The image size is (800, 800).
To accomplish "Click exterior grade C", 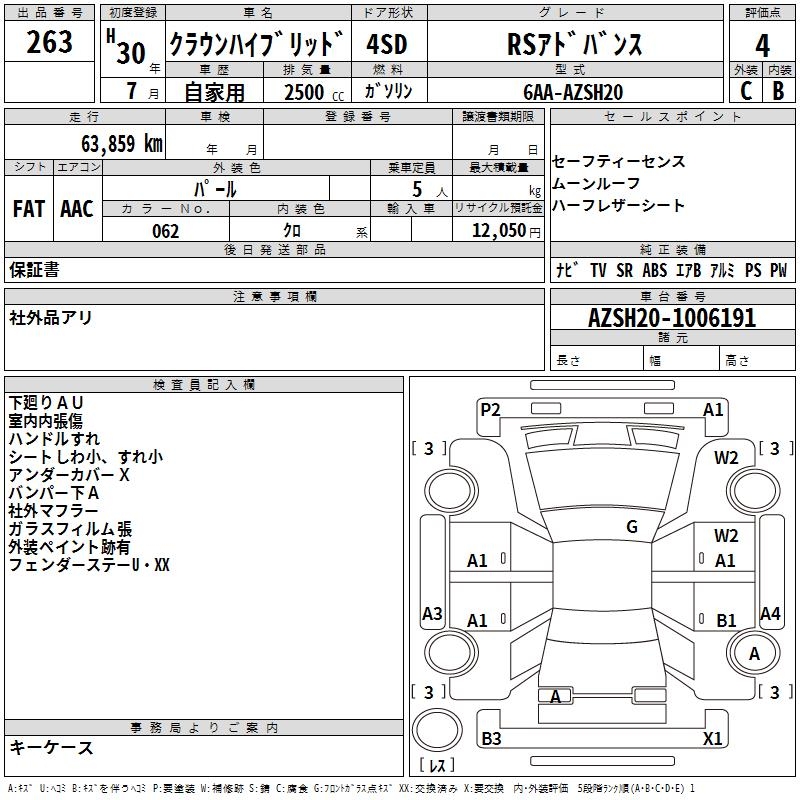I will tap(746, 91).
